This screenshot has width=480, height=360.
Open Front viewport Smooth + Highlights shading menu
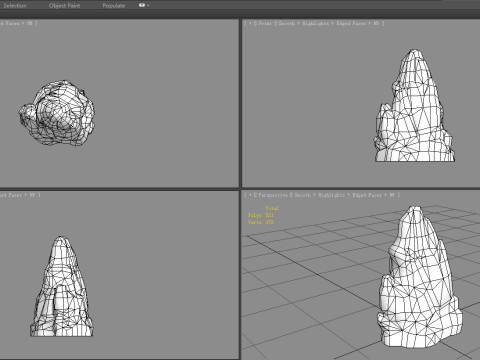304,23
